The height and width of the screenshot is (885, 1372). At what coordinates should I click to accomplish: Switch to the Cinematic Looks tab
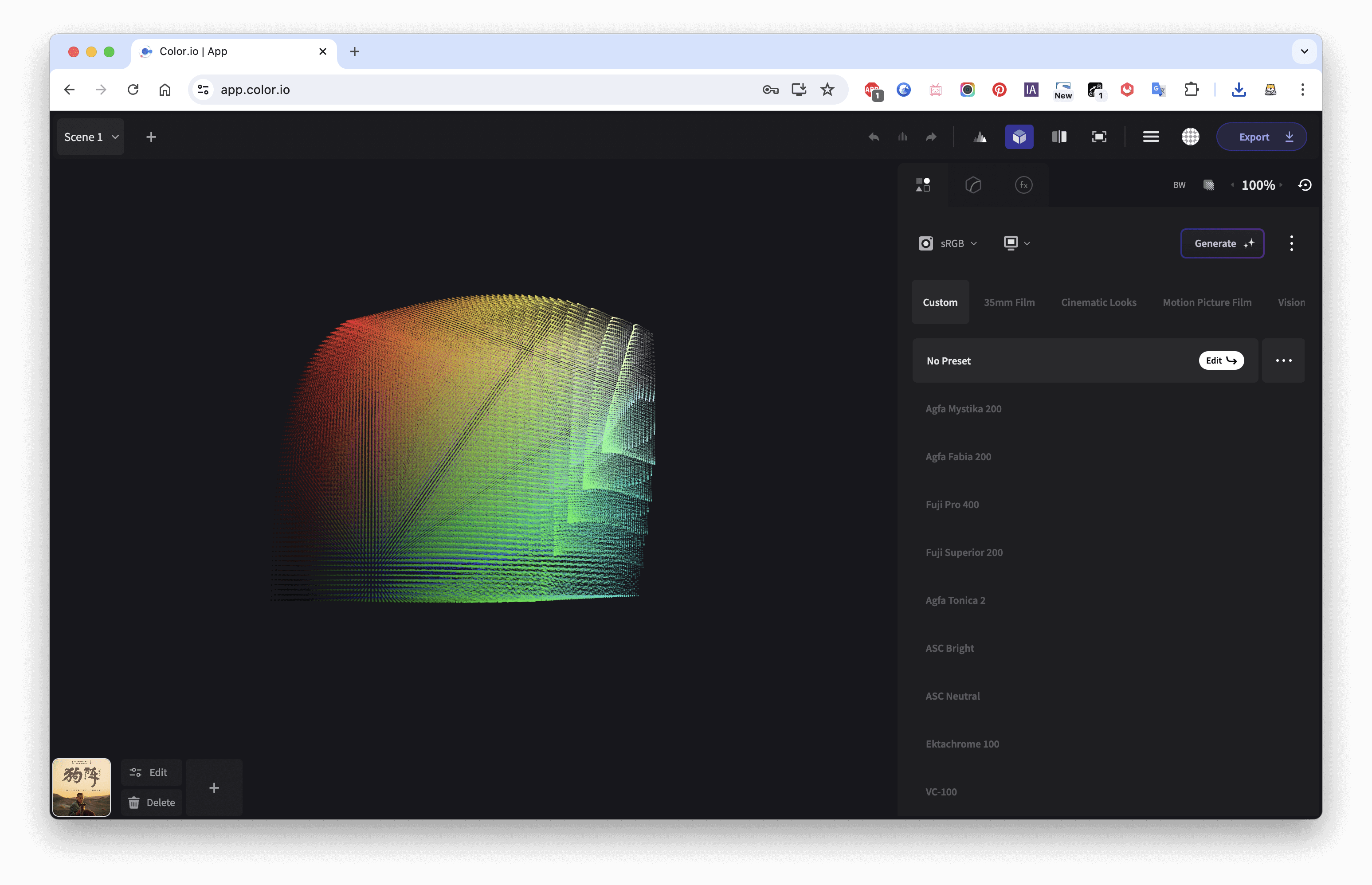1098,302
